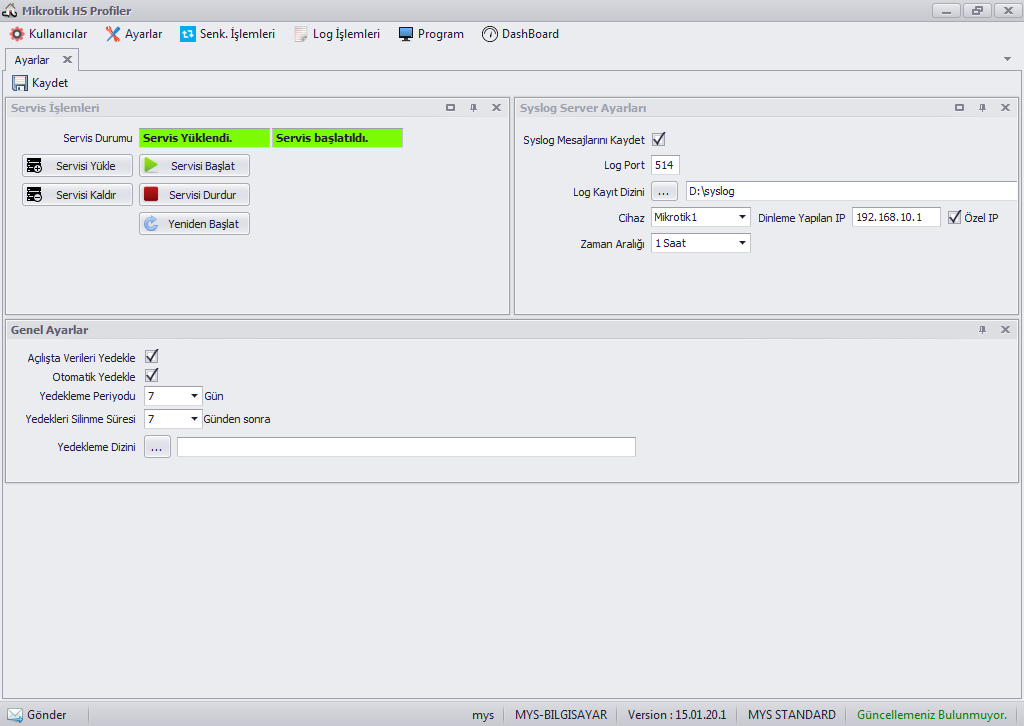Click the mys user in status bar

pyautogui.click(x=483, y=715)
